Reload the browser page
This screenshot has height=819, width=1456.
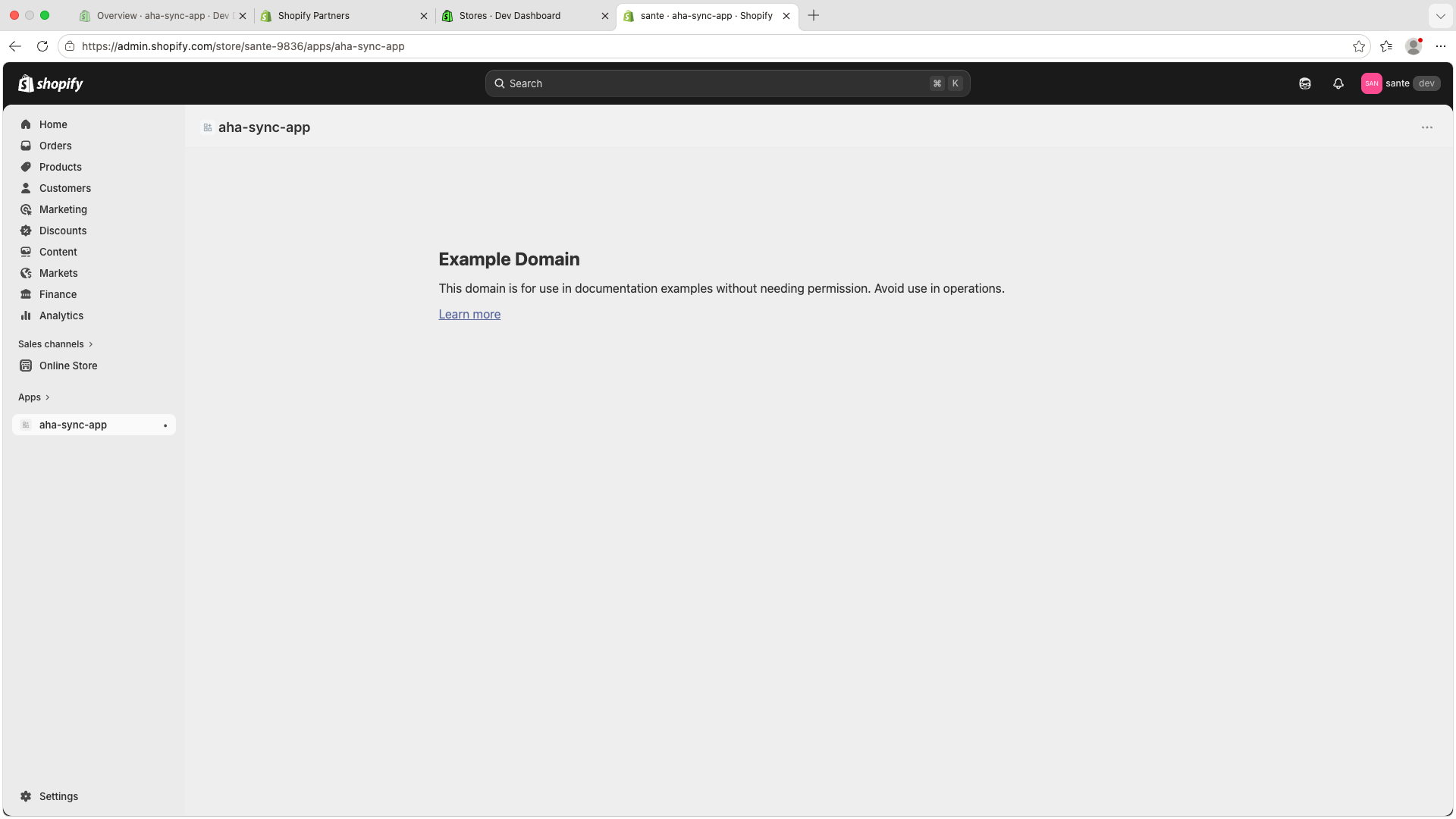pyautogui.click(x=42, y=46)
